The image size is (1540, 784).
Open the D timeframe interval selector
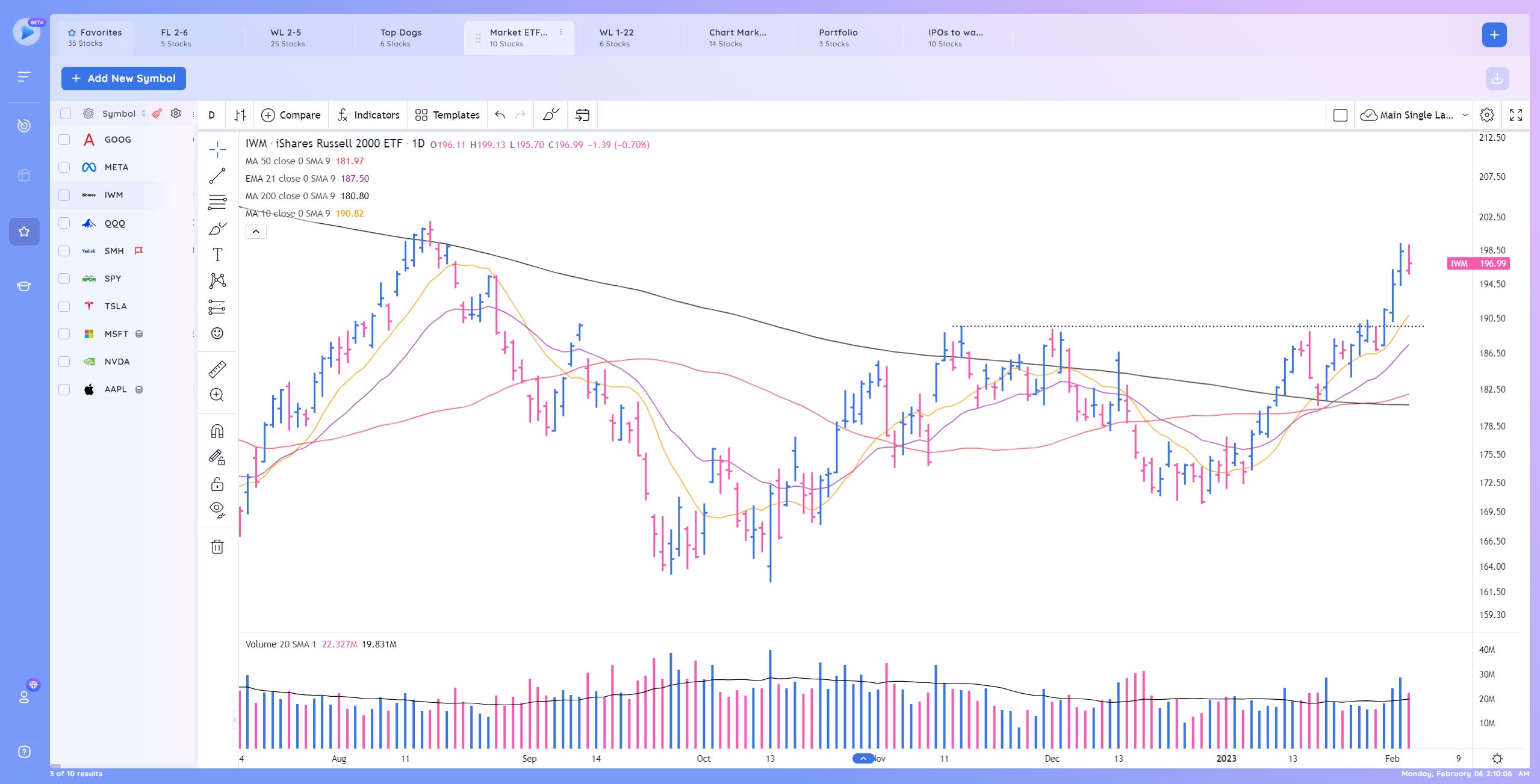pyautogui.click(x=212, y=115)
